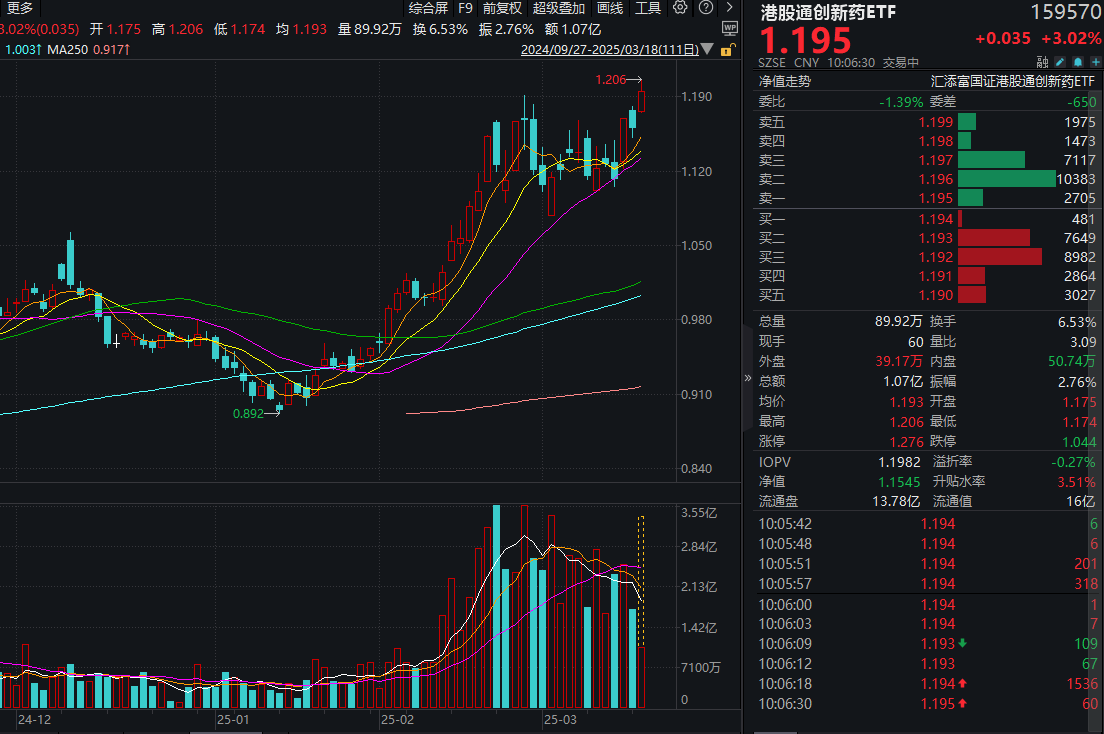
Task: Toggle the orange lock icon near the date range
Action: click(727, 49)
